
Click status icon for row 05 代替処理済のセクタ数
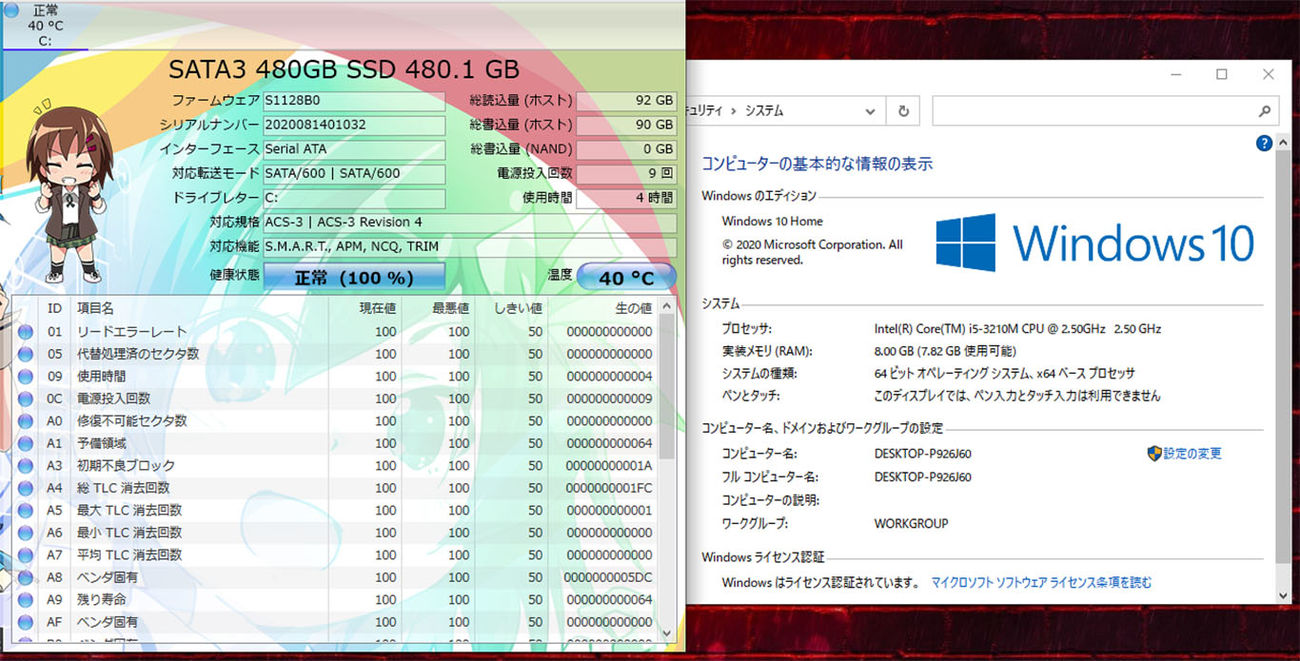[25, 354]
